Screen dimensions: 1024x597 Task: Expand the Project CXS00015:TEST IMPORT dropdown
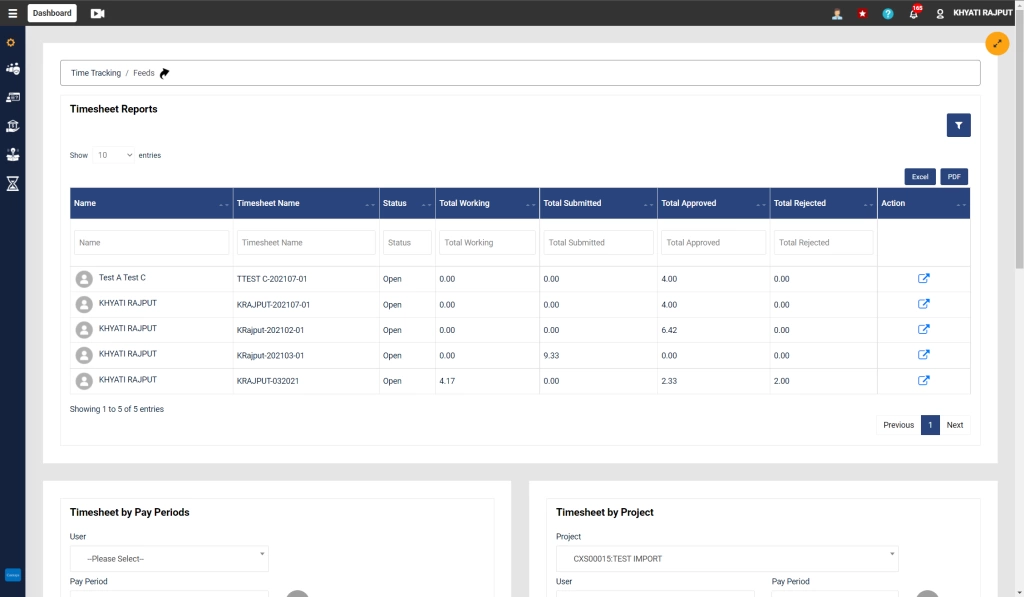coord(727,558)
